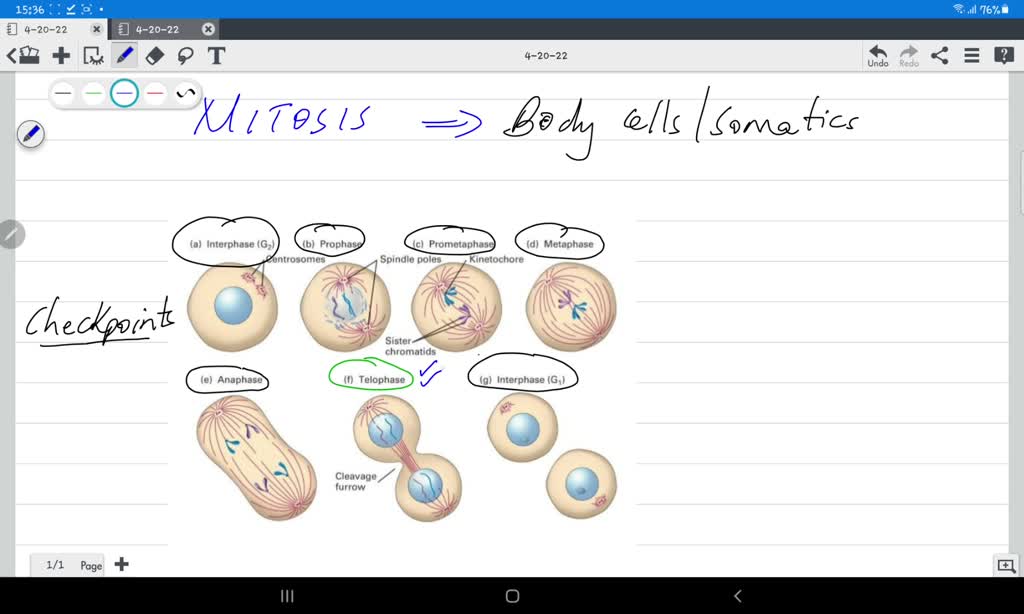Viewport: 1024px width, 614px height.
Task: Select the Eraser tool
Action: pyautogui.click(x=154, y=56)
